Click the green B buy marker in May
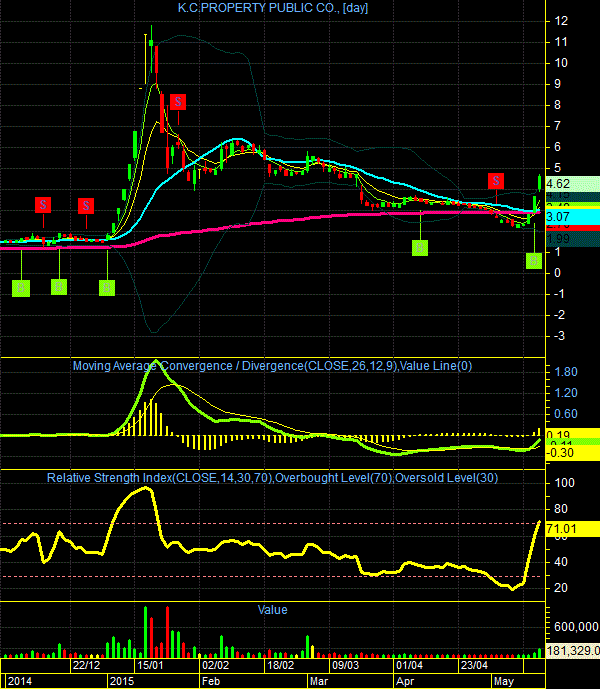The width and height of the screenshot is (600, 689). [534, 261]
